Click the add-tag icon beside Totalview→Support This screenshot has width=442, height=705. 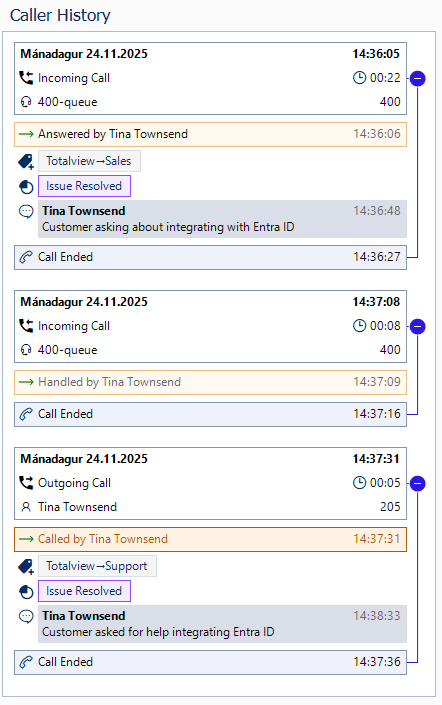(x=26, y=567)
